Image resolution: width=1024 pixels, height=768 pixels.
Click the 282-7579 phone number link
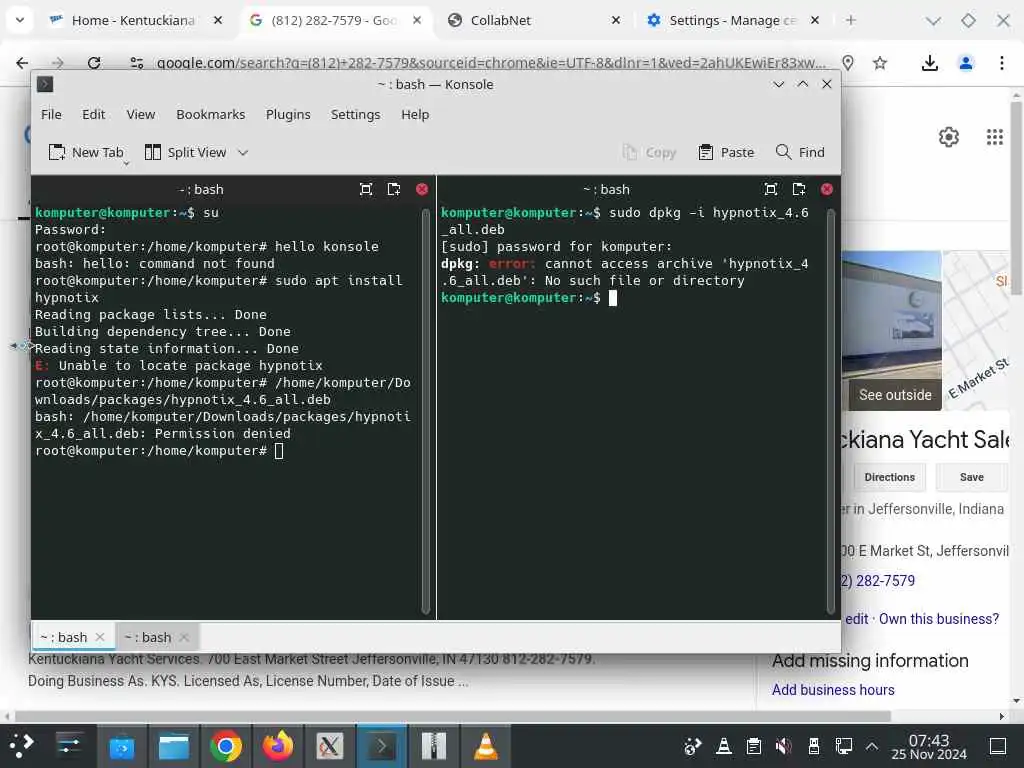[x=878, y=581]
